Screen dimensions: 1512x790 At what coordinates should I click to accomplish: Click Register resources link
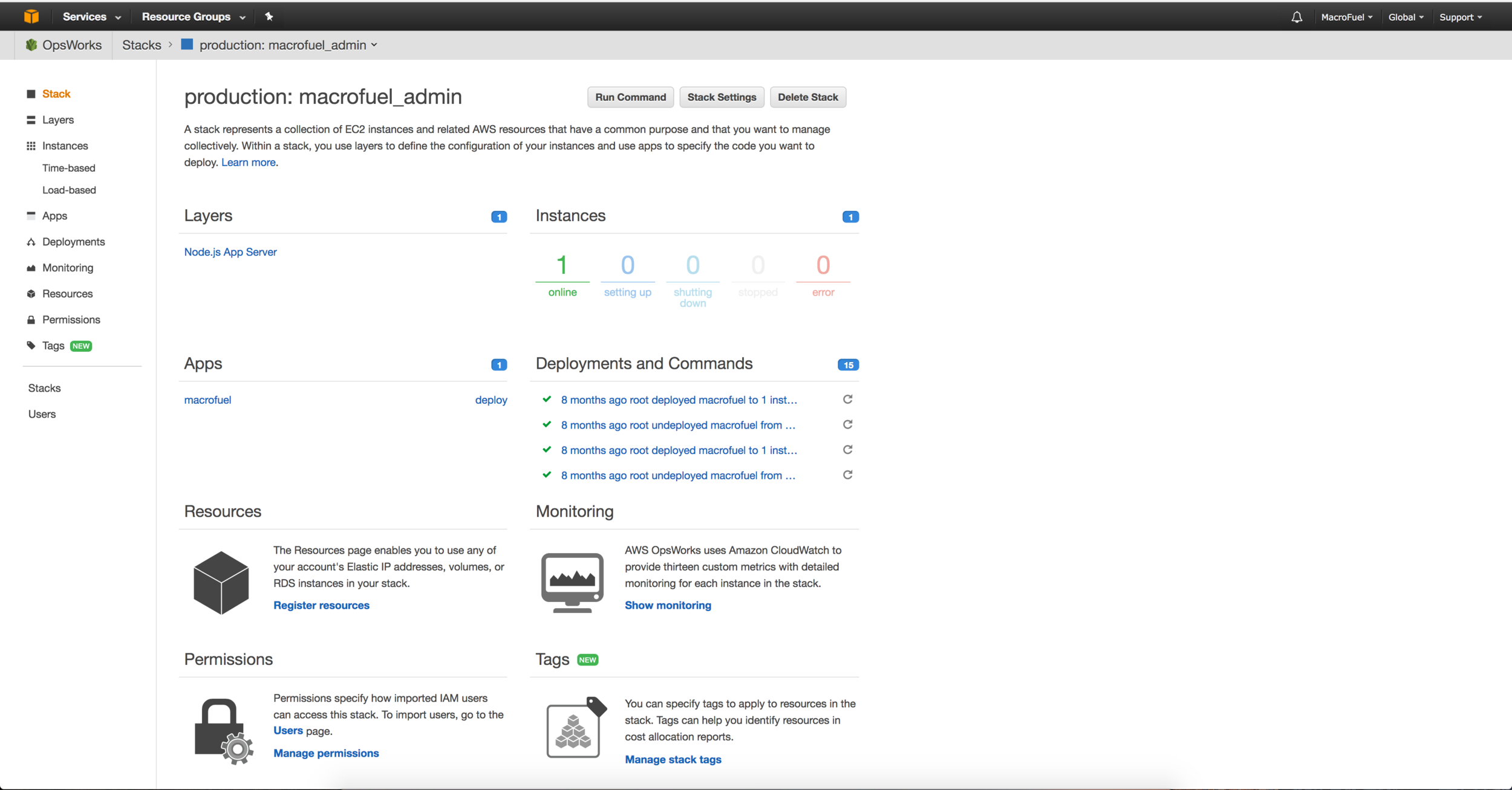tap(321, 605)
